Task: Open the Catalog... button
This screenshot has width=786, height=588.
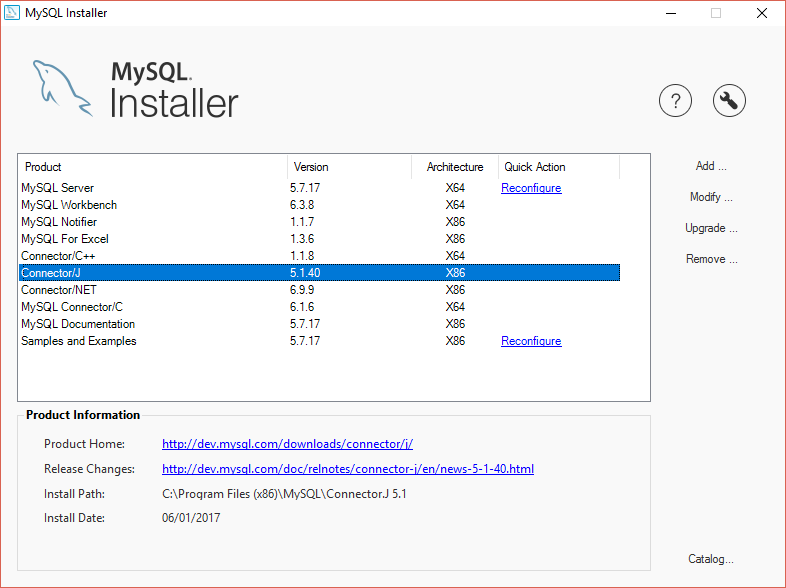Action: click(711, 559)
